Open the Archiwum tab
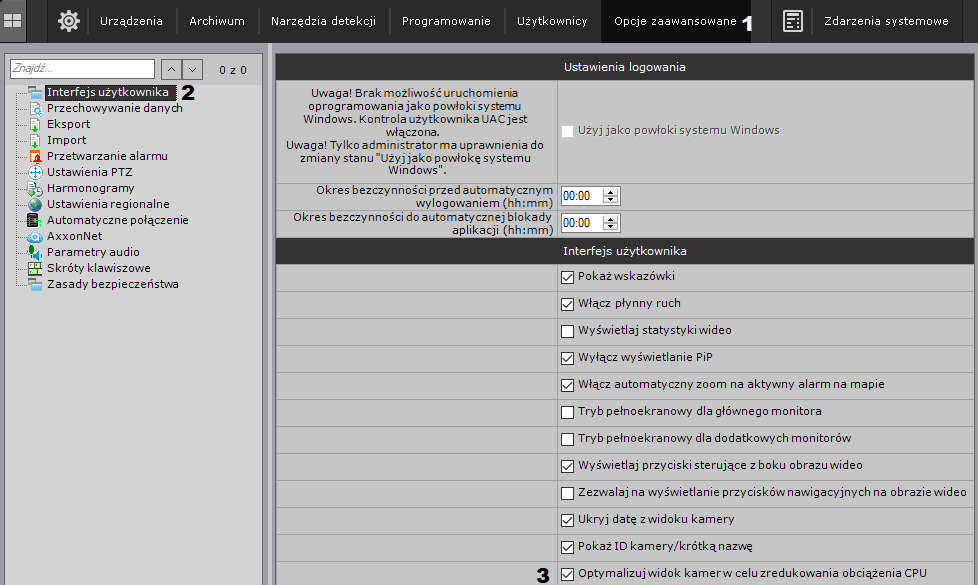 click(217, 21)
